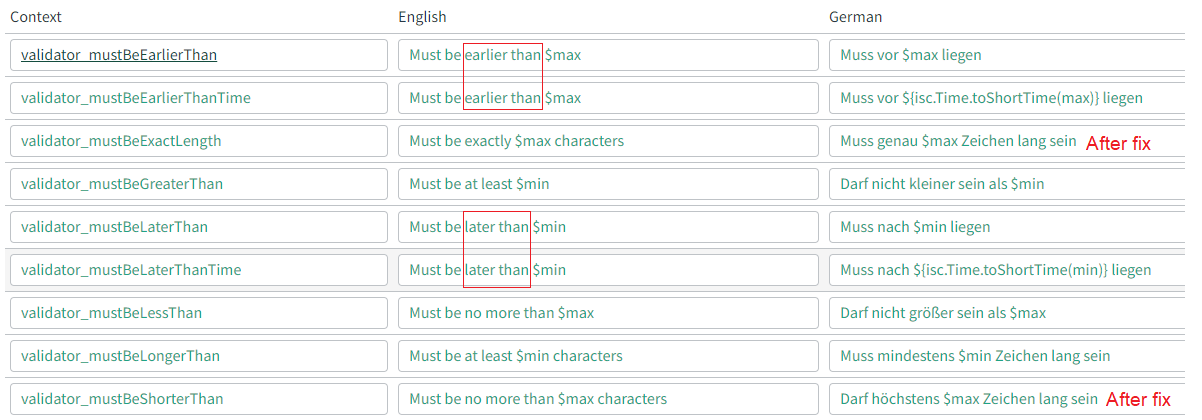Viewport: 1202px width, 420px height.
Task: Edit German text 'Muss genau $max Zeichen lang sein'
Action: (x=960, y=141)
